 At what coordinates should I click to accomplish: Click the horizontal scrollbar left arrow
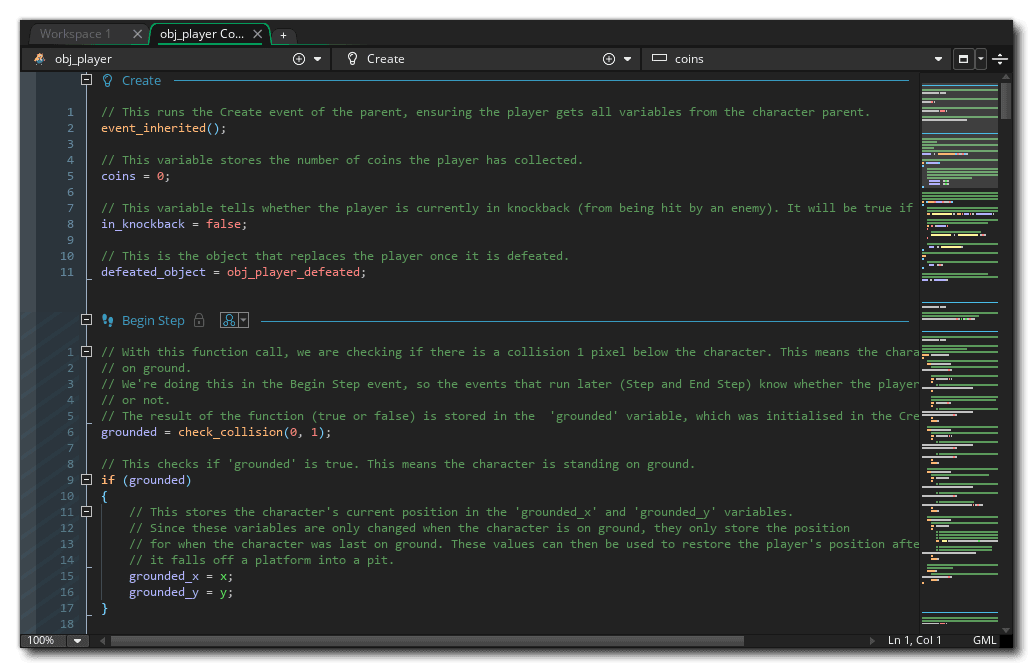(103, 640)
